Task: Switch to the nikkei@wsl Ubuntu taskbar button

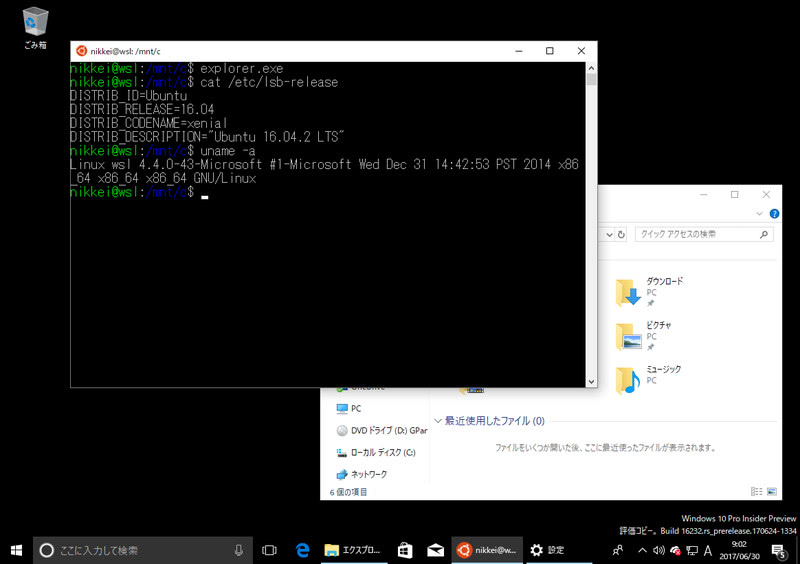Action: tap(487, 550)
